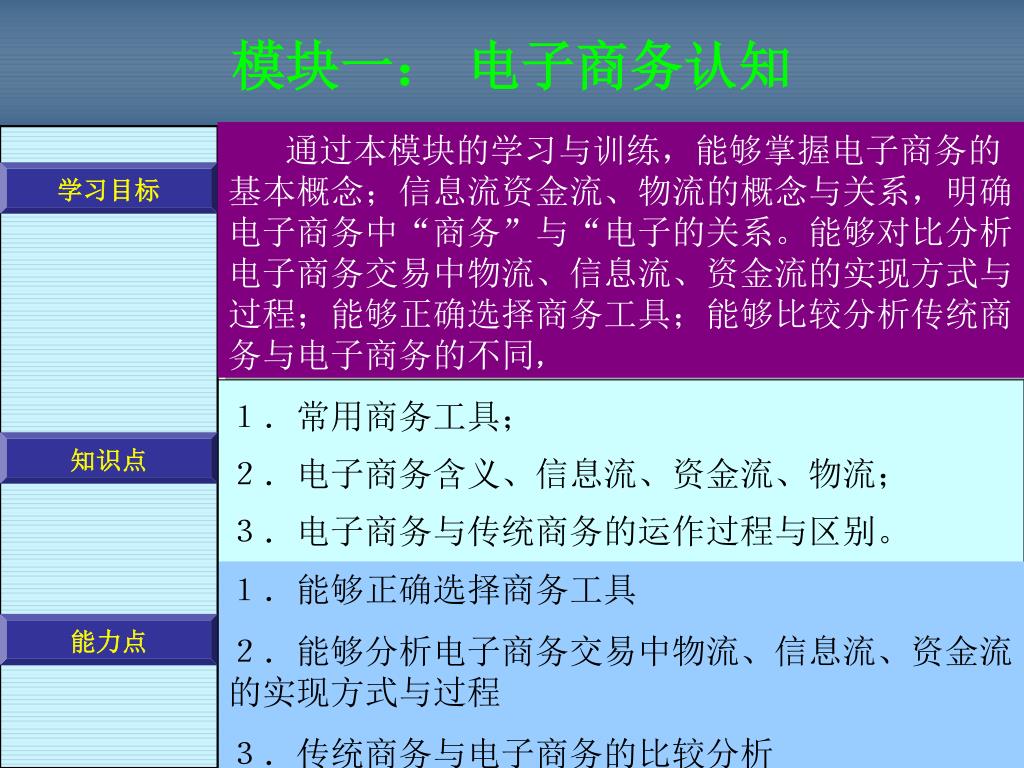This screenshot has height=768, width=1024.
Task: Click the line beginning 电子商务中“商务”与
Action: coord(620,232)
